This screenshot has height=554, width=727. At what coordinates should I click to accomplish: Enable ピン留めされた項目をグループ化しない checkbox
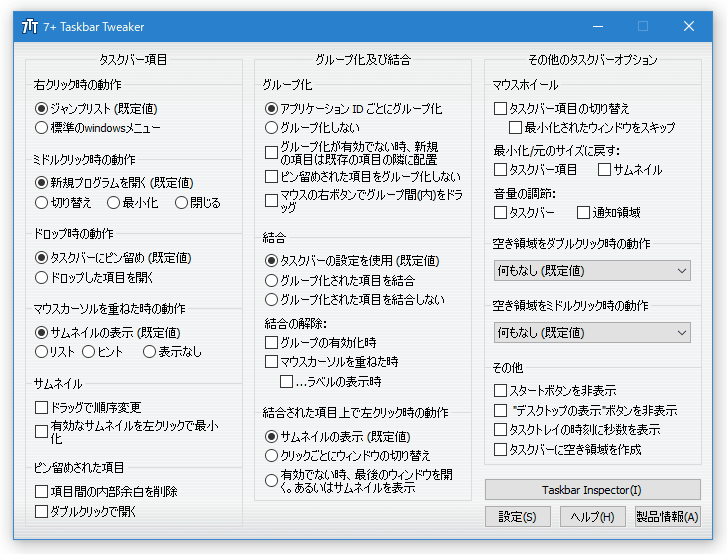[271, 177]
